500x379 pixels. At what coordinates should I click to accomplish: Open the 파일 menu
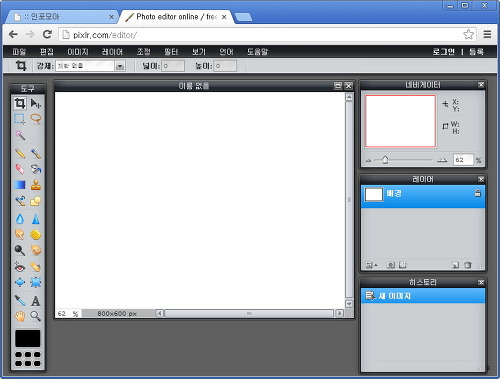(x=19, y=52)
